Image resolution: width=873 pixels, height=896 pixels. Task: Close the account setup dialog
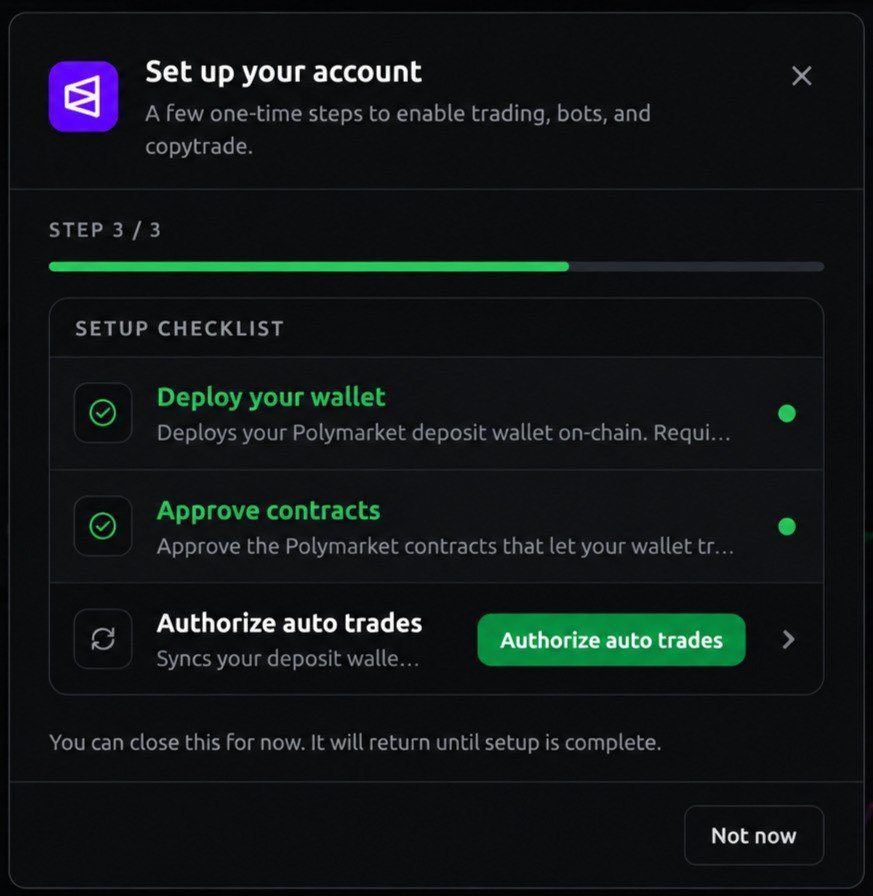pos(802,75)
